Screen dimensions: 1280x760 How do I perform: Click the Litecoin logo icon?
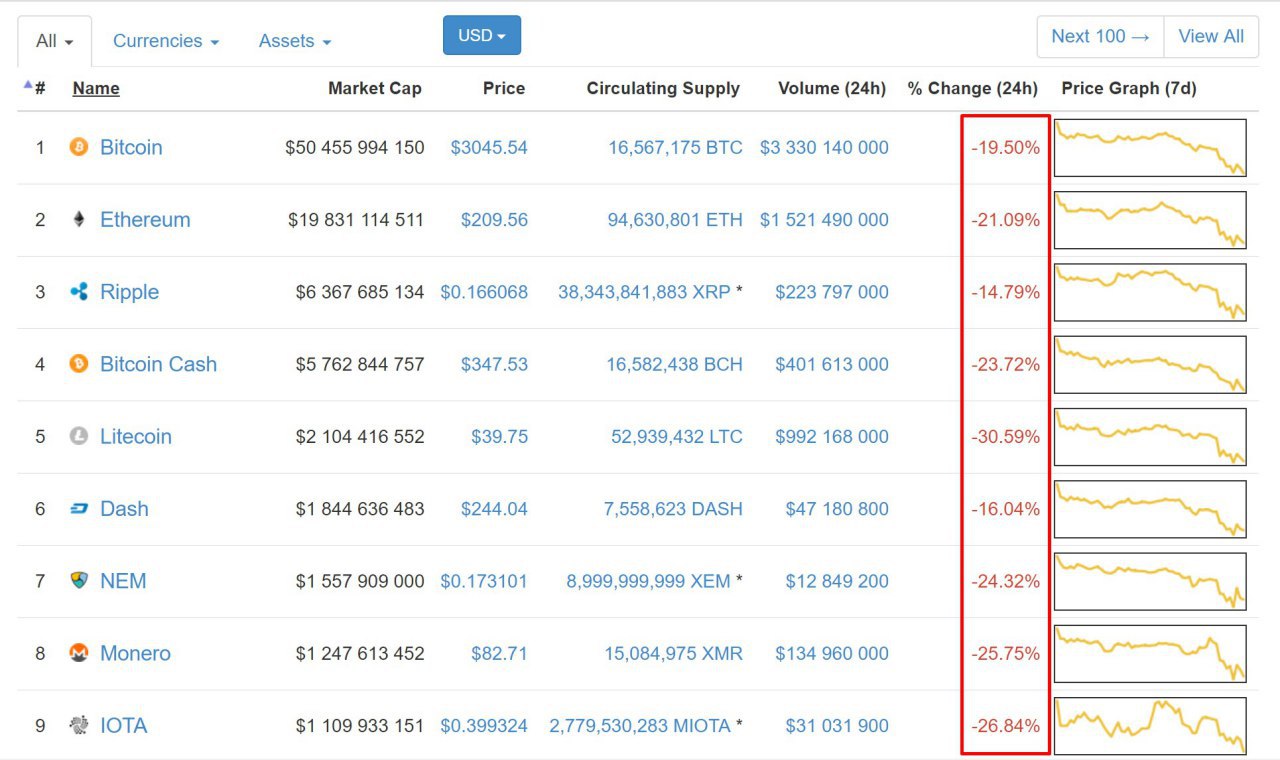point(79,436)
